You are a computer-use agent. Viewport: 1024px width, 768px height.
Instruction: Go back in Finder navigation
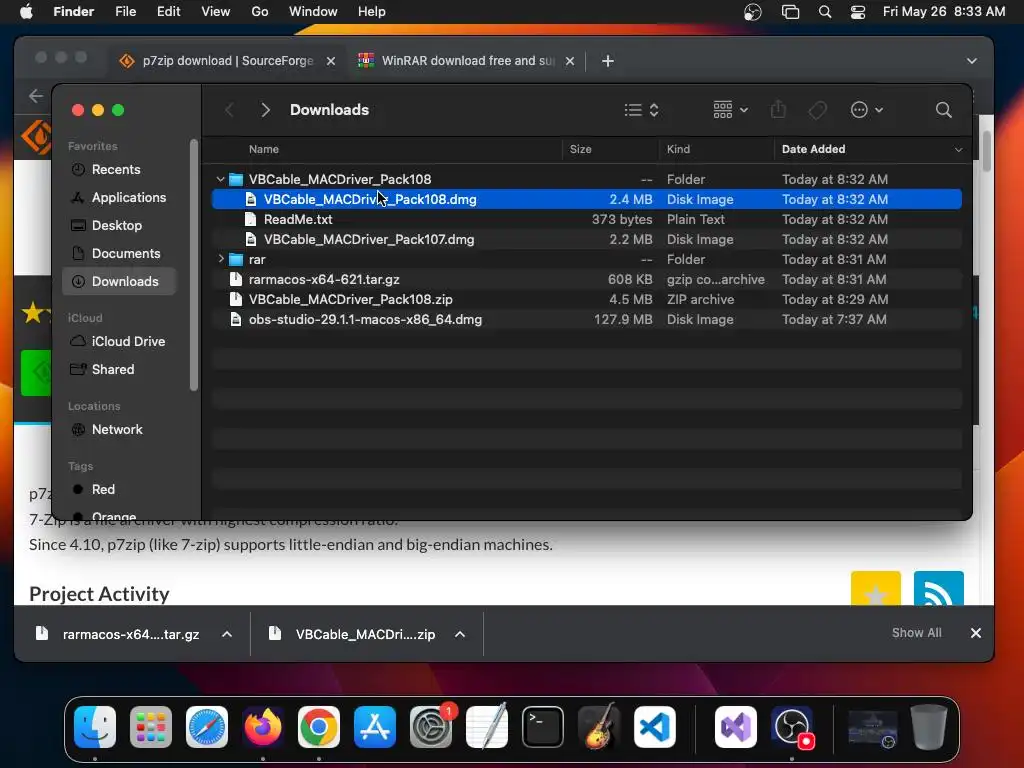click(x=229, y=110)
